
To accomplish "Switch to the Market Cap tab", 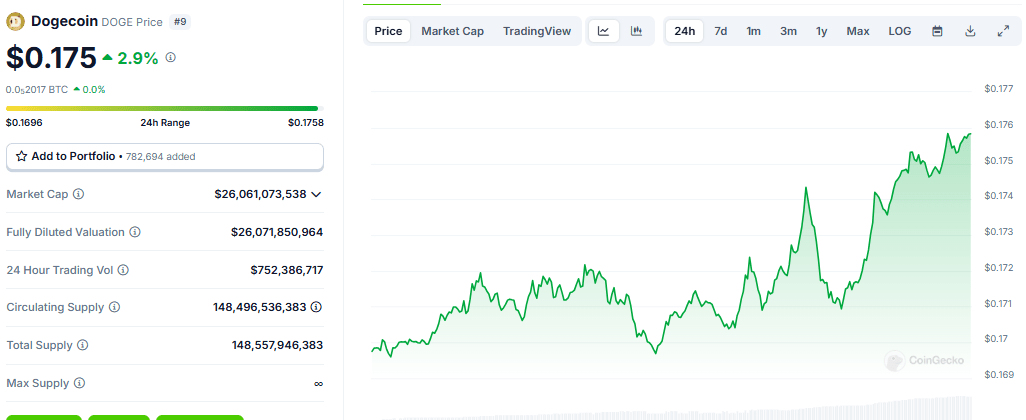I will (x=452, y=31).
